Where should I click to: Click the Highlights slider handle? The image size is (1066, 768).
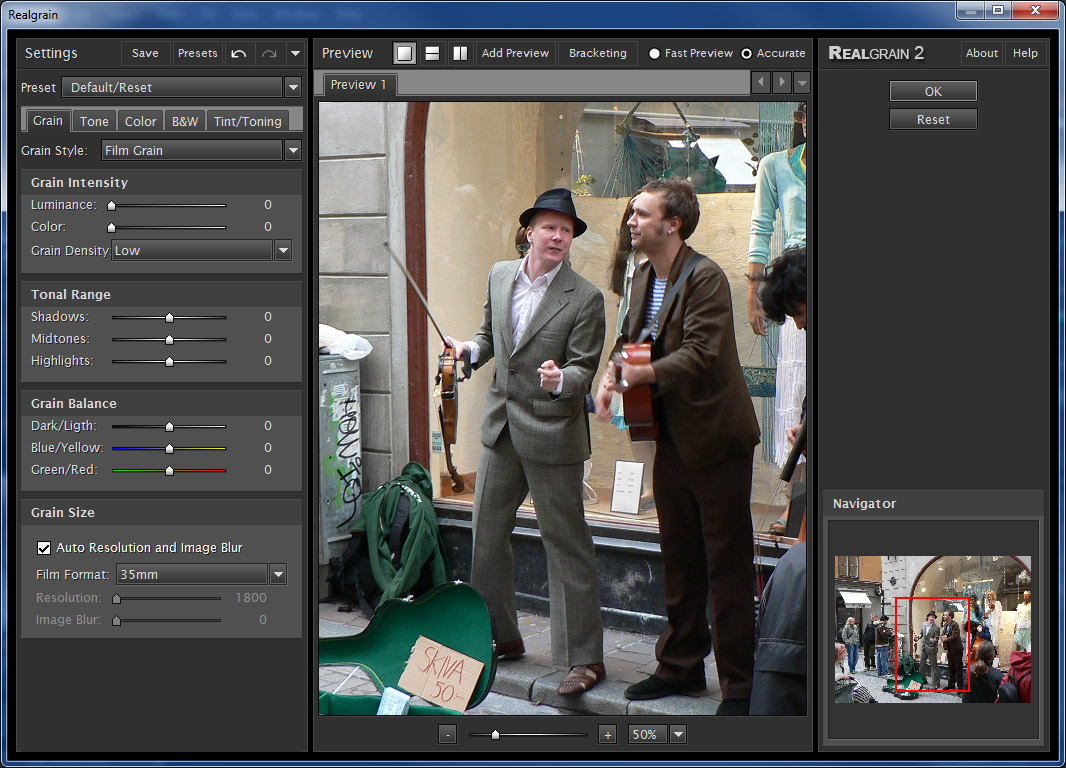[x=169, y=361]
